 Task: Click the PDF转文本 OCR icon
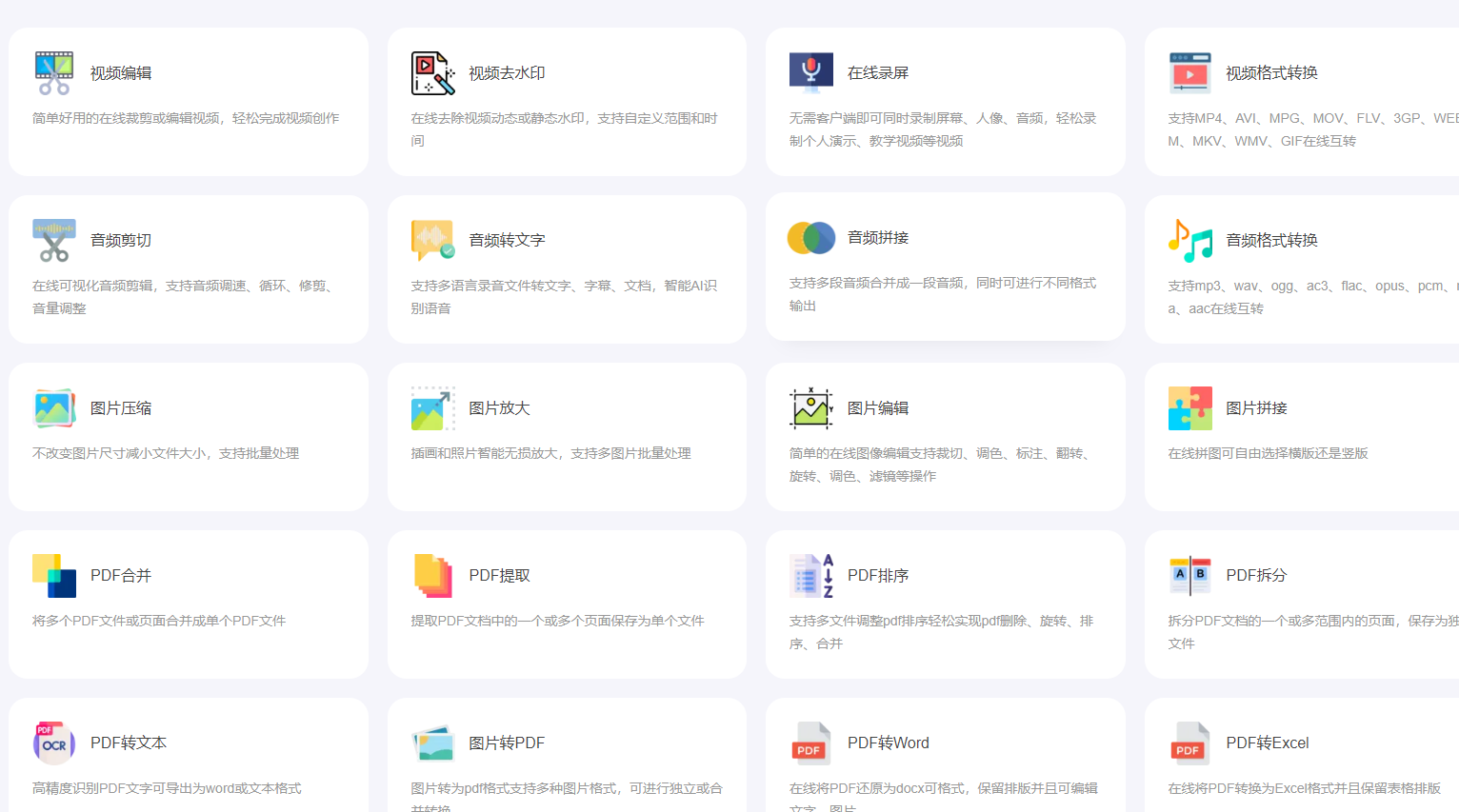pos(54,743)
